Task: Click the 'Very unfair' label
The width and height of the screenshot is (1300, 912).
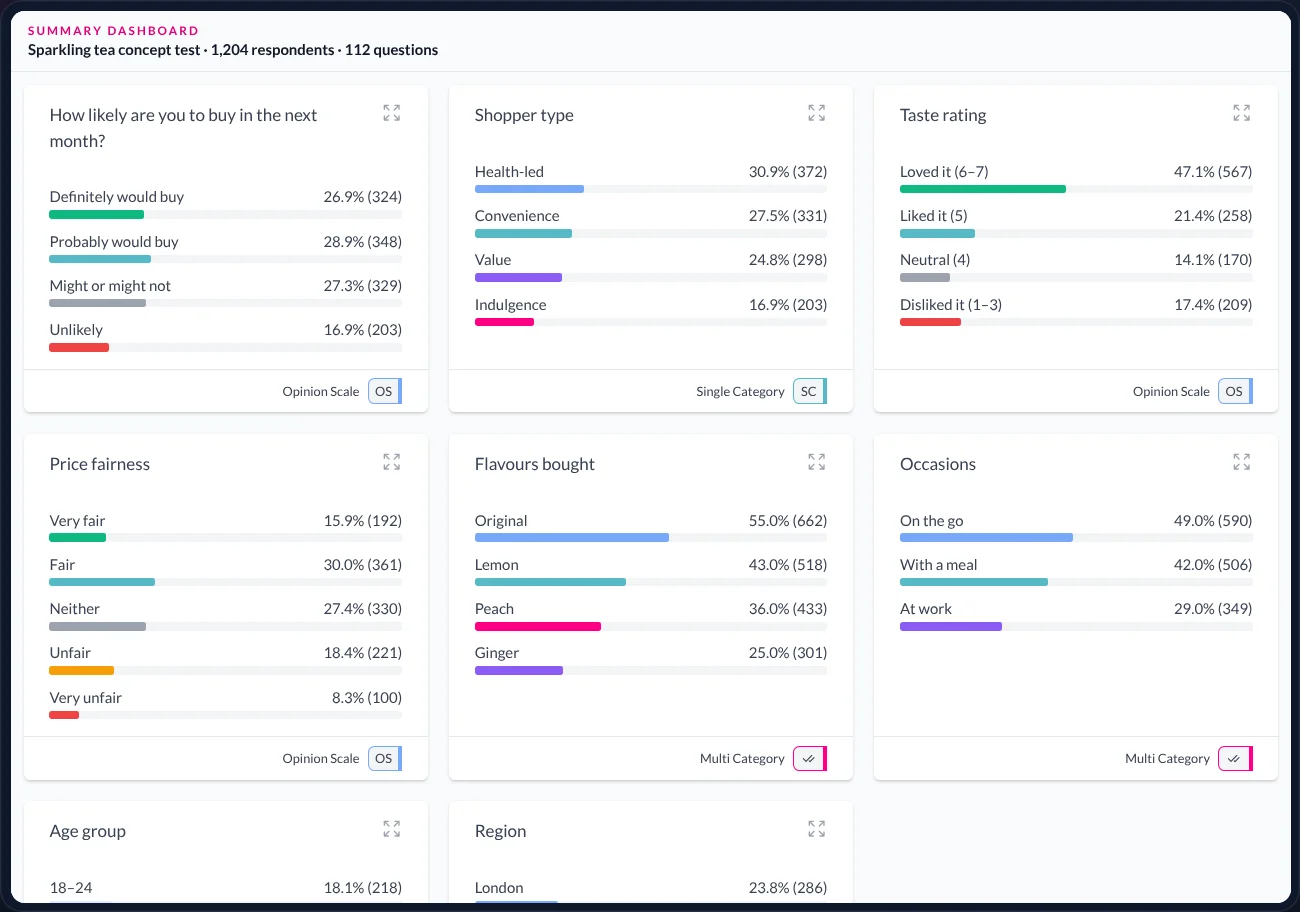Action: (x=85, y=698)
